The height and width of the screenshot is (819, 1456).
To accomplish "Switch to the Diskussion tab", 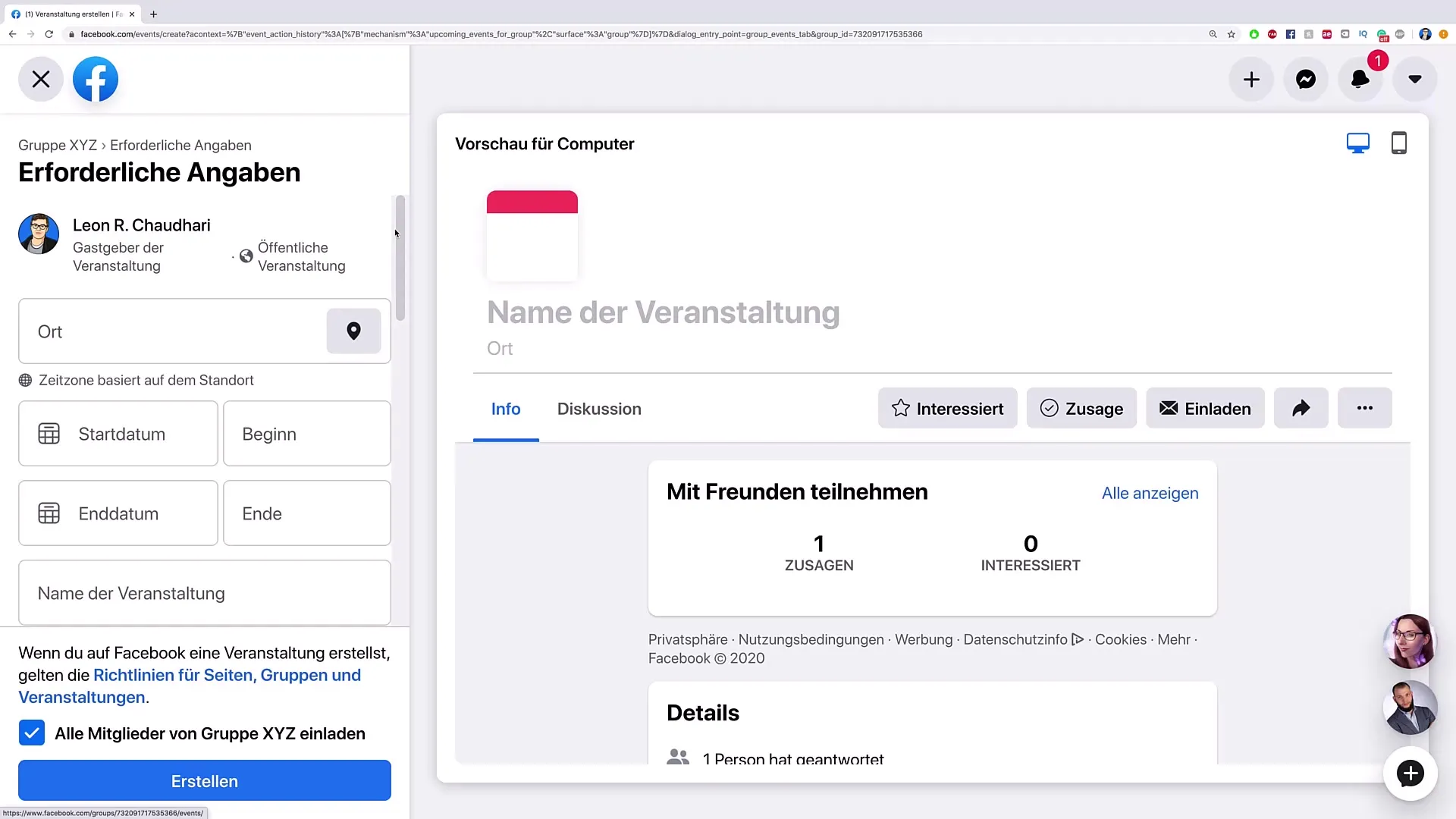I will (599, 409).
